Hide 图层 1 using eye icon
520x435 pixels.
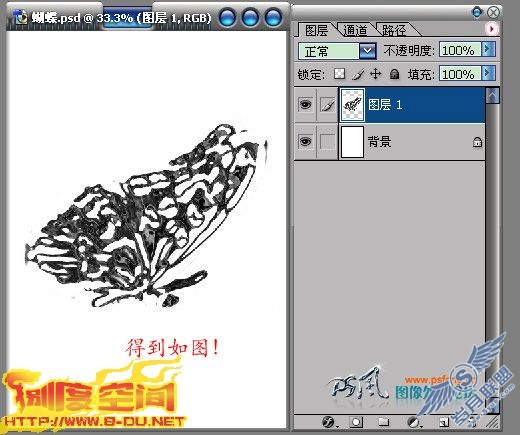coord(305,105)
